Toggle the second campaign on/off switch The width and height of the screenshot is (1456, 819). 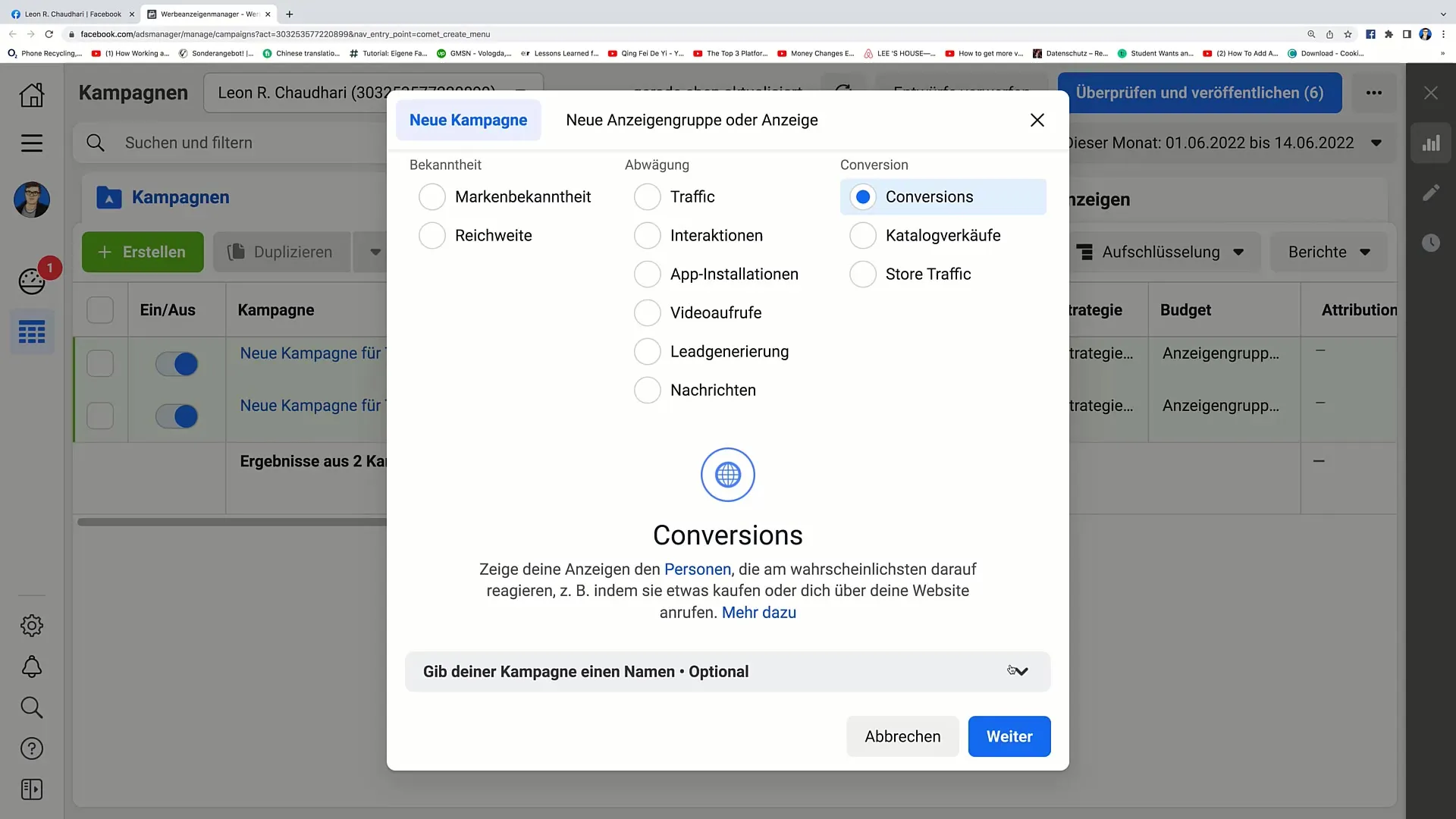[x=177, y=416]
